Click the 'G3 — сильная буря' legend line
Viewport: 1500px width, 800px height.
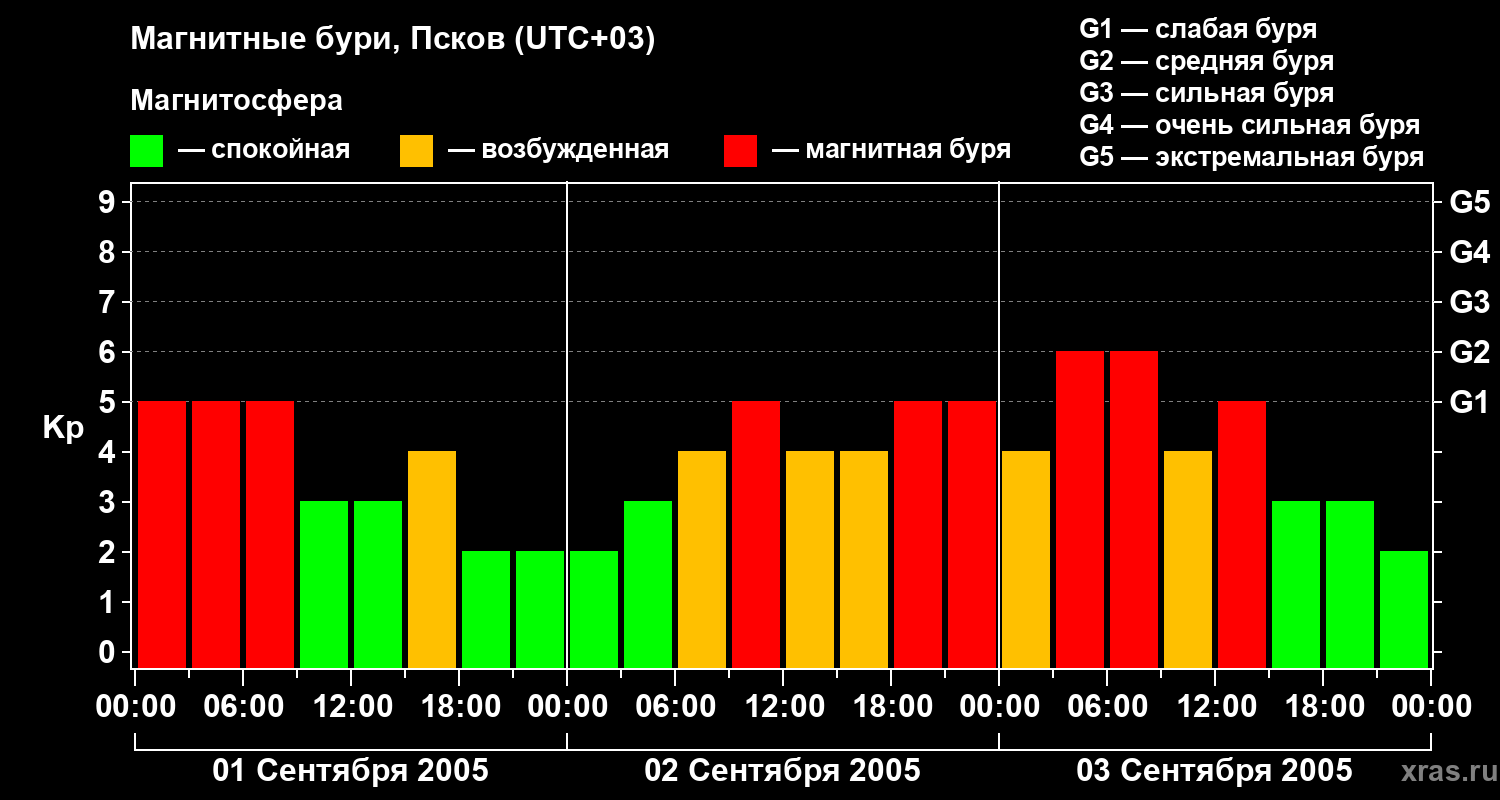(x=1206, y=93)
